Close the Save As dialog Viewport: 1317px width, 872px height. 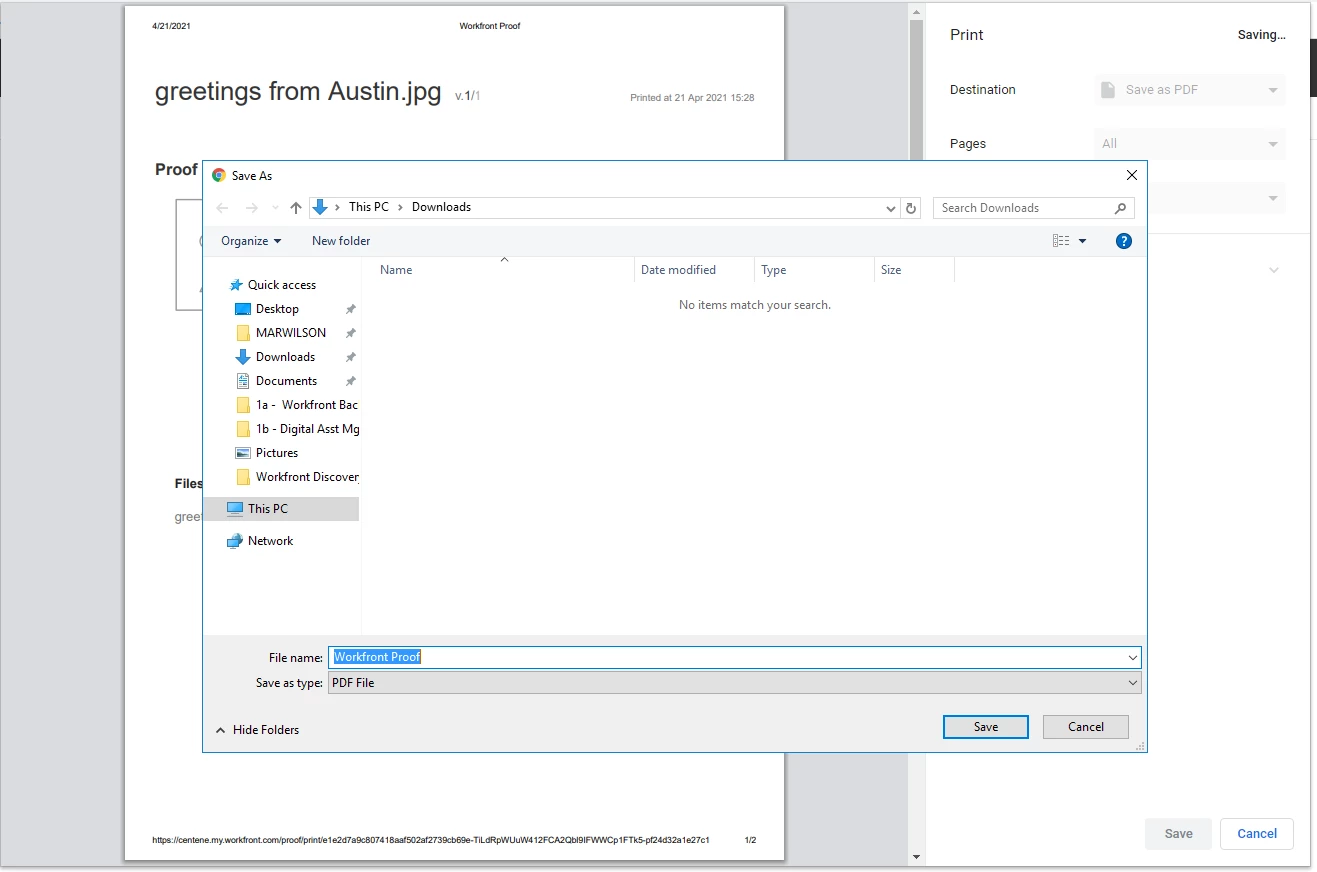coord(1132,175)
